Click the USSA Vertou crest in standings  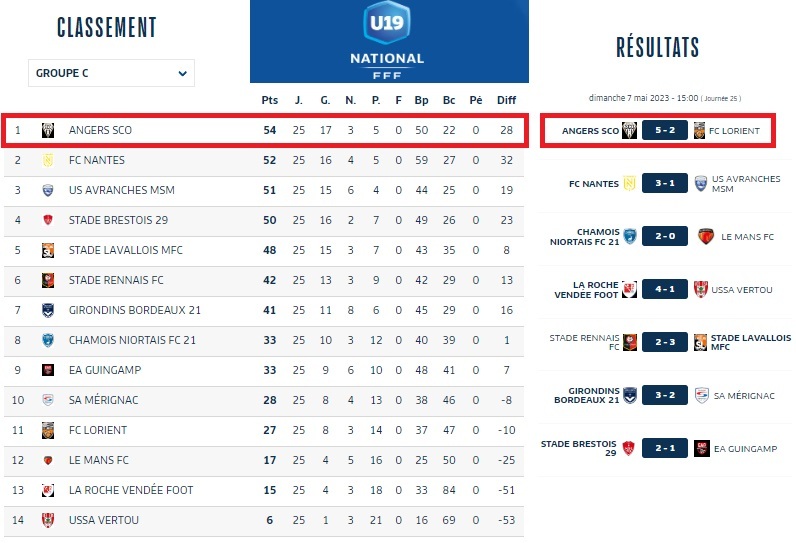(48, 520)
